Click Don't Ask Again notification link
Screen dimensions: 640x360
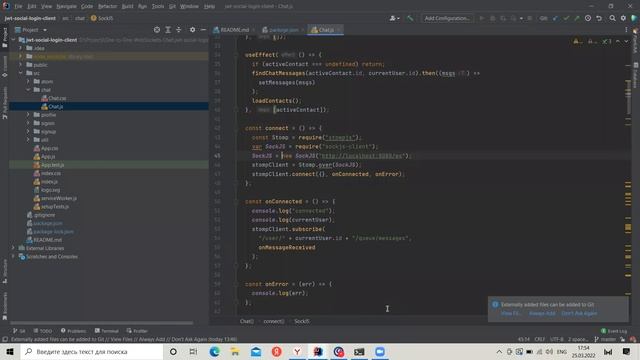(x=579, y=313)
